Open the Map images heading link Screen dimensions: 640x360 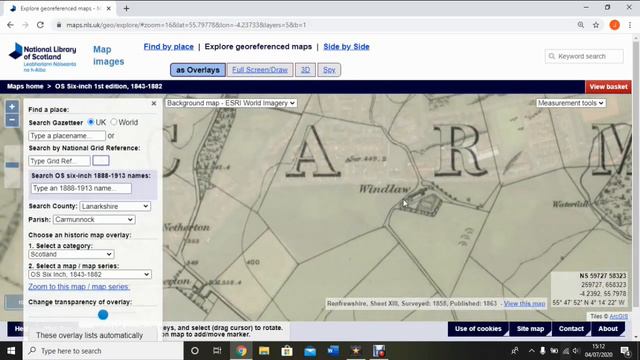click(x=109, y=56)
